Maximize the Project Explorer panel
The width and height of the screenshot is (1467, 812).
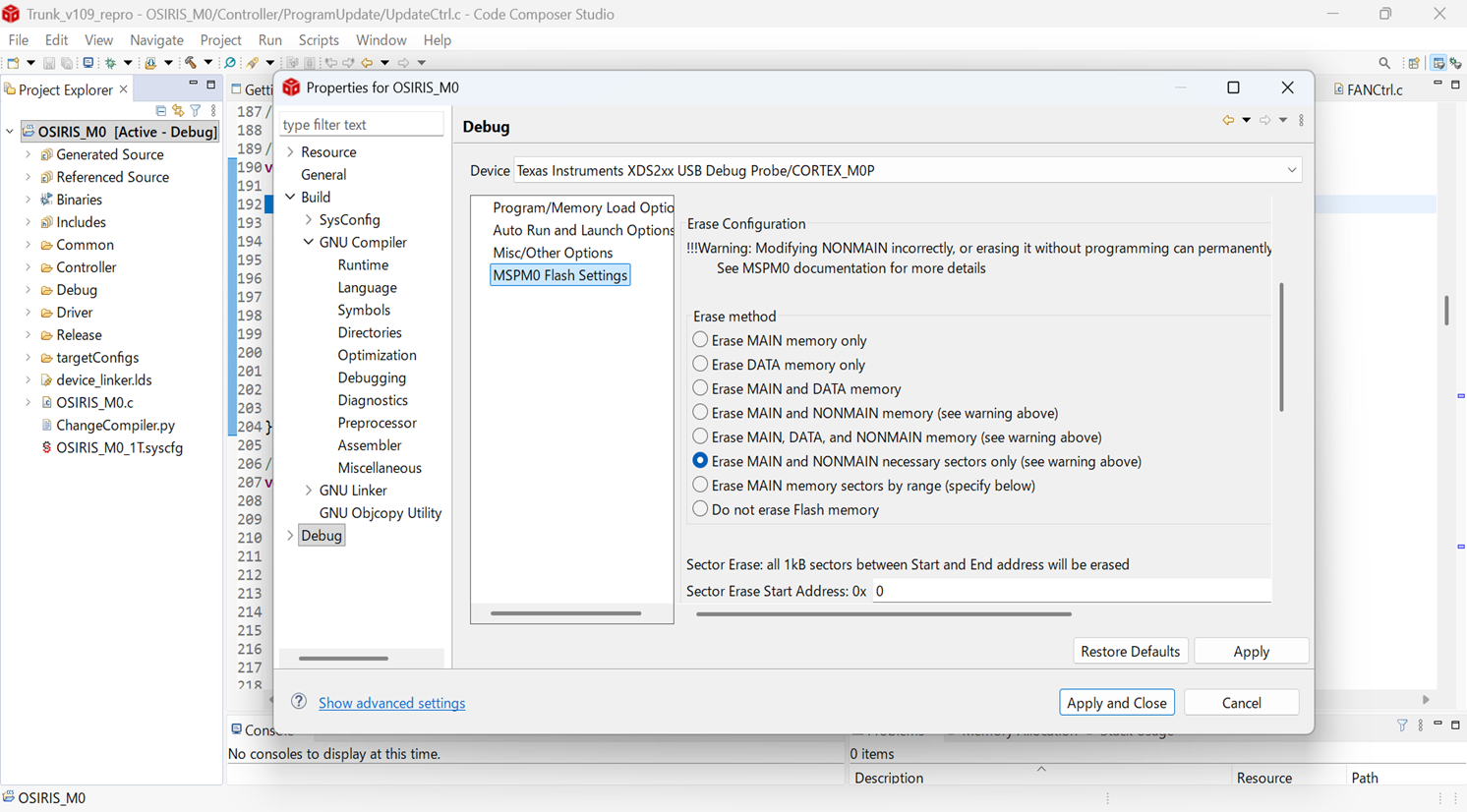pyautogui.click(x=210, y=86)
